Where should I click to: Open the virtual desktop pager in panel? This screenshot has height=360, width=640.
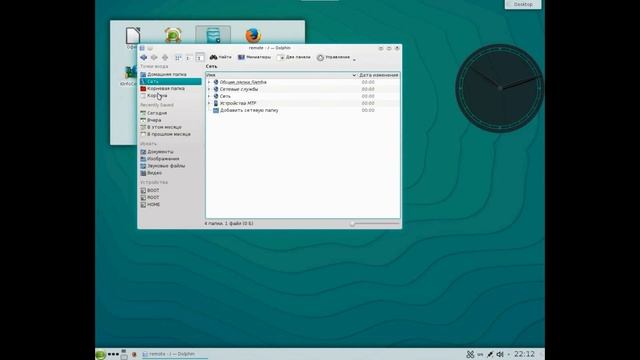pyautogui.click(x=124, y=354)
